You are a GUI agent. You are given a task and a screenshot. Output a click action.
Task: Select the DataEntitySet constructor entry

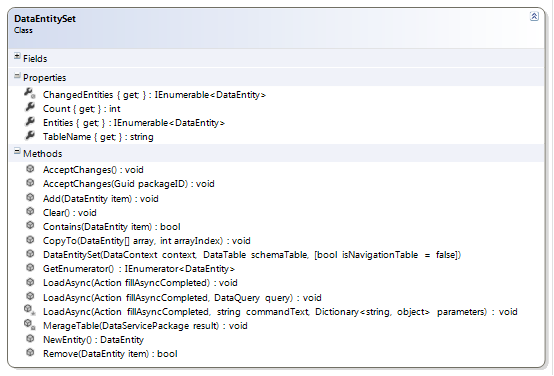252,255
